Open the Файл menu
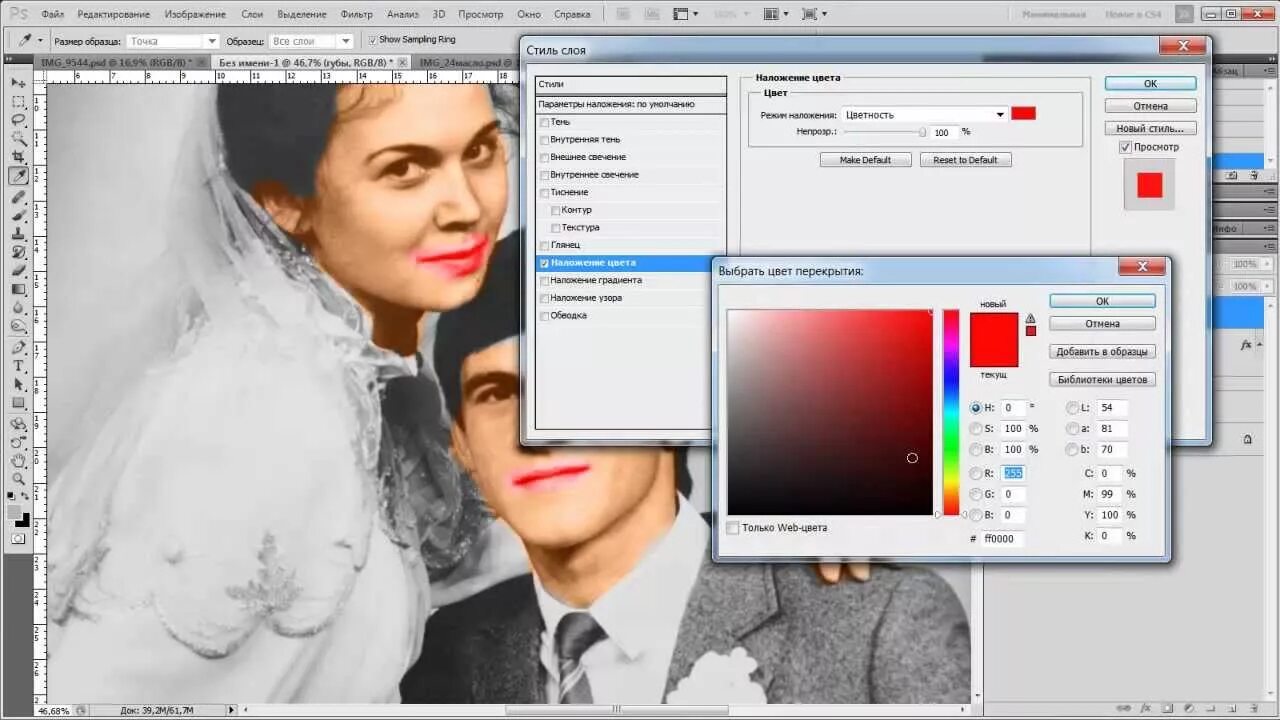 point(53,14)
